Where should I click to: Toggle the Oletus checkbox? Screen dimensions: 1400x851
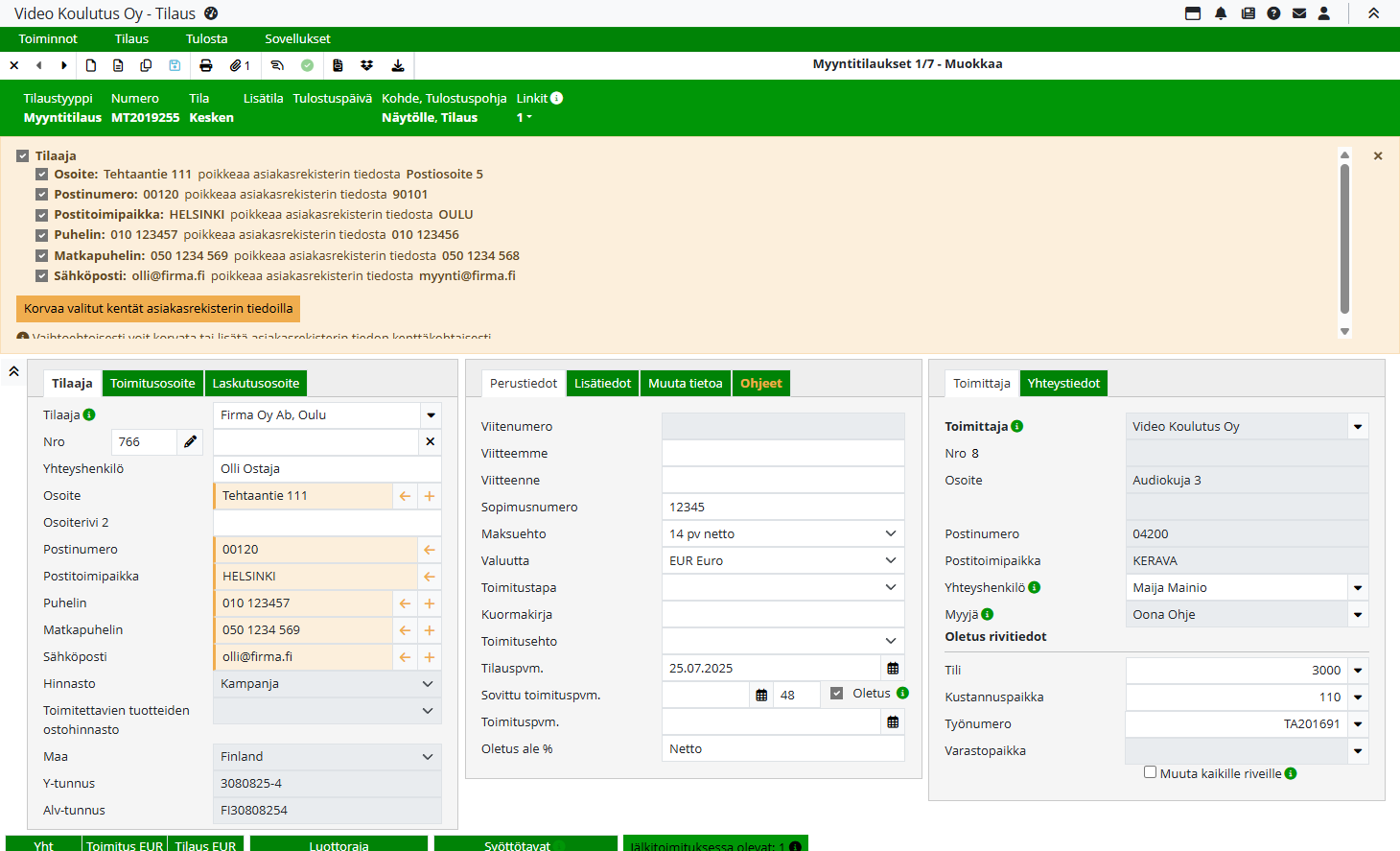(836, 694)
